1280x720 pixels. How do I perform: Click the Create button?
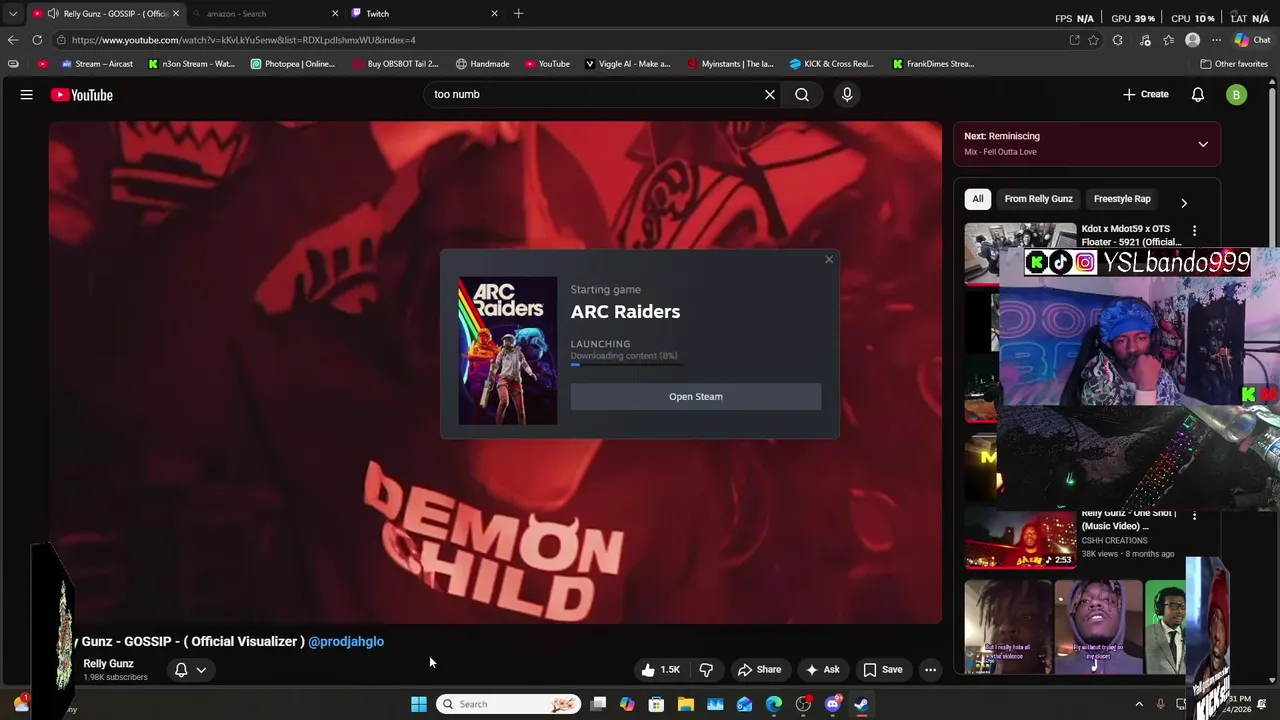point(1146,94)
